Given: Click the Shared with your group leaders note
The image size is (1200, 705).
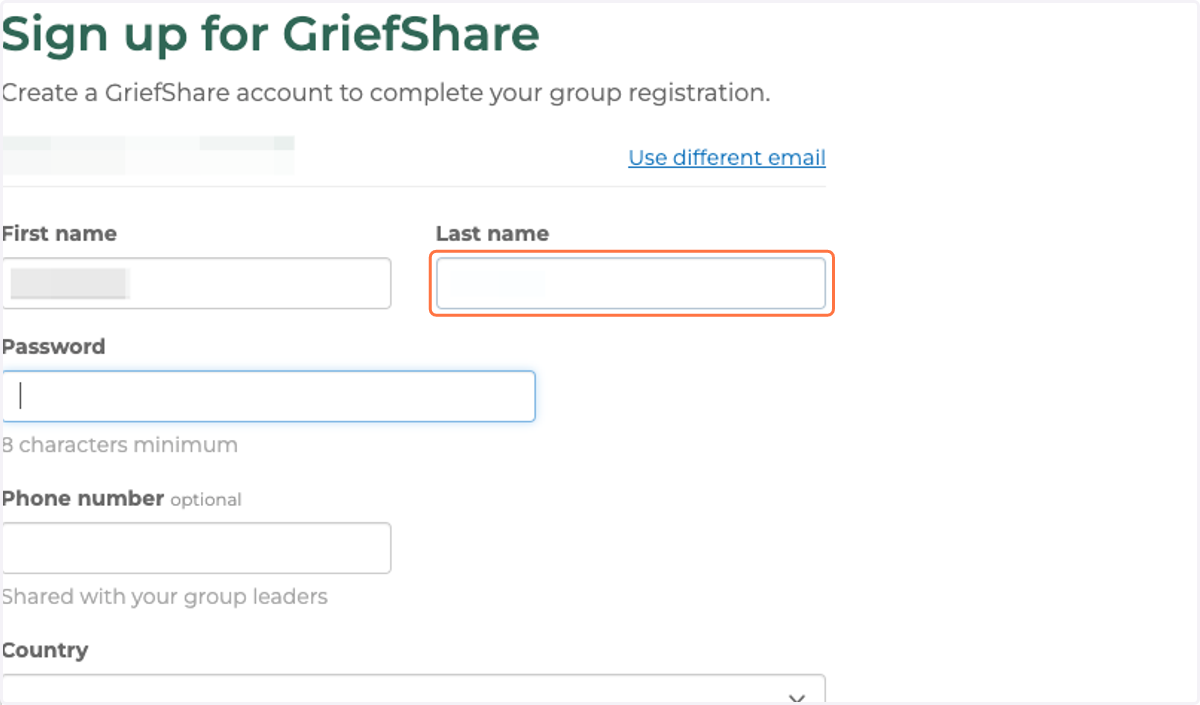Looking at the screenshot, I should (165, 597).
